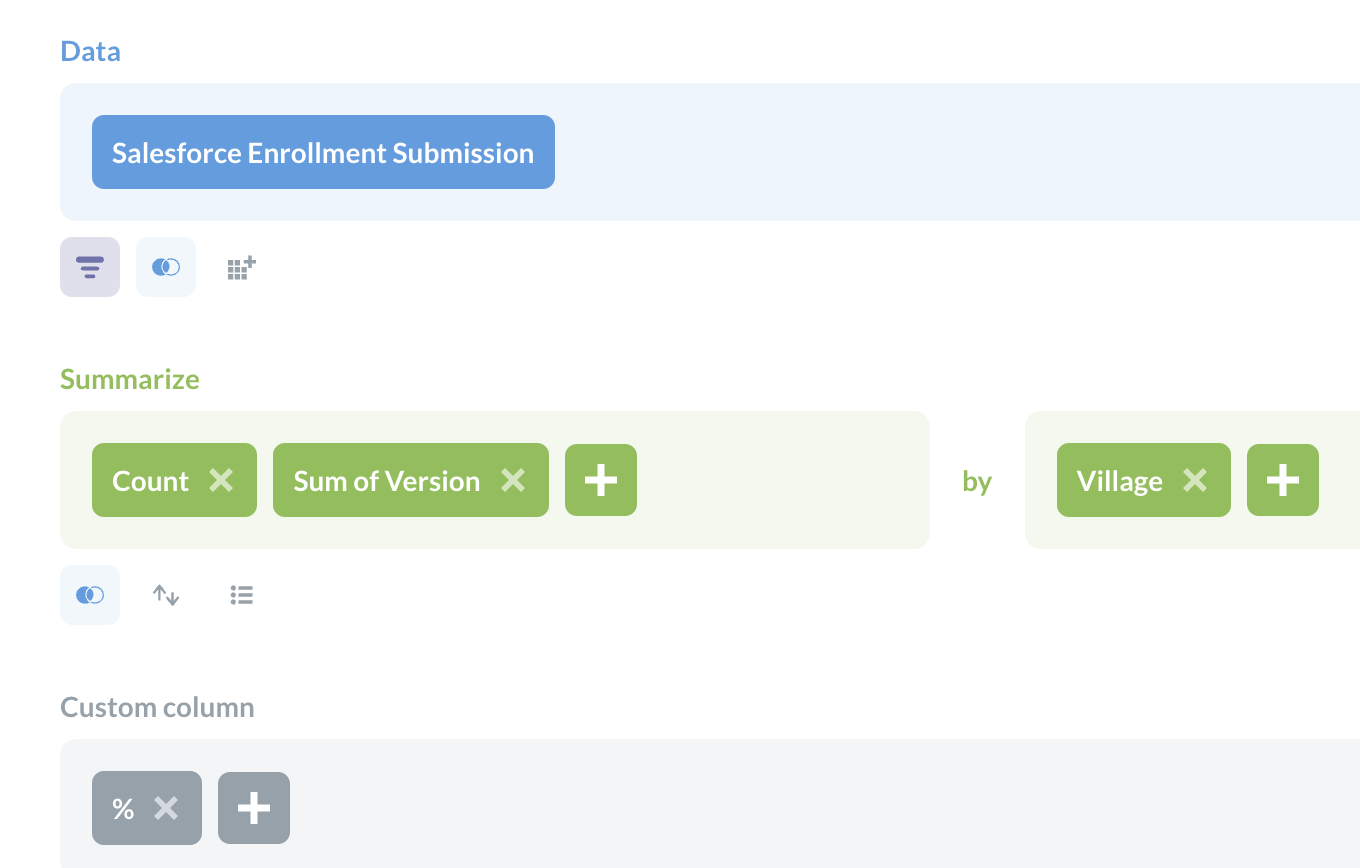Remove the Village grouping
The height and width of the screenshot is (868, 1360).
[x=1195, y=480]
